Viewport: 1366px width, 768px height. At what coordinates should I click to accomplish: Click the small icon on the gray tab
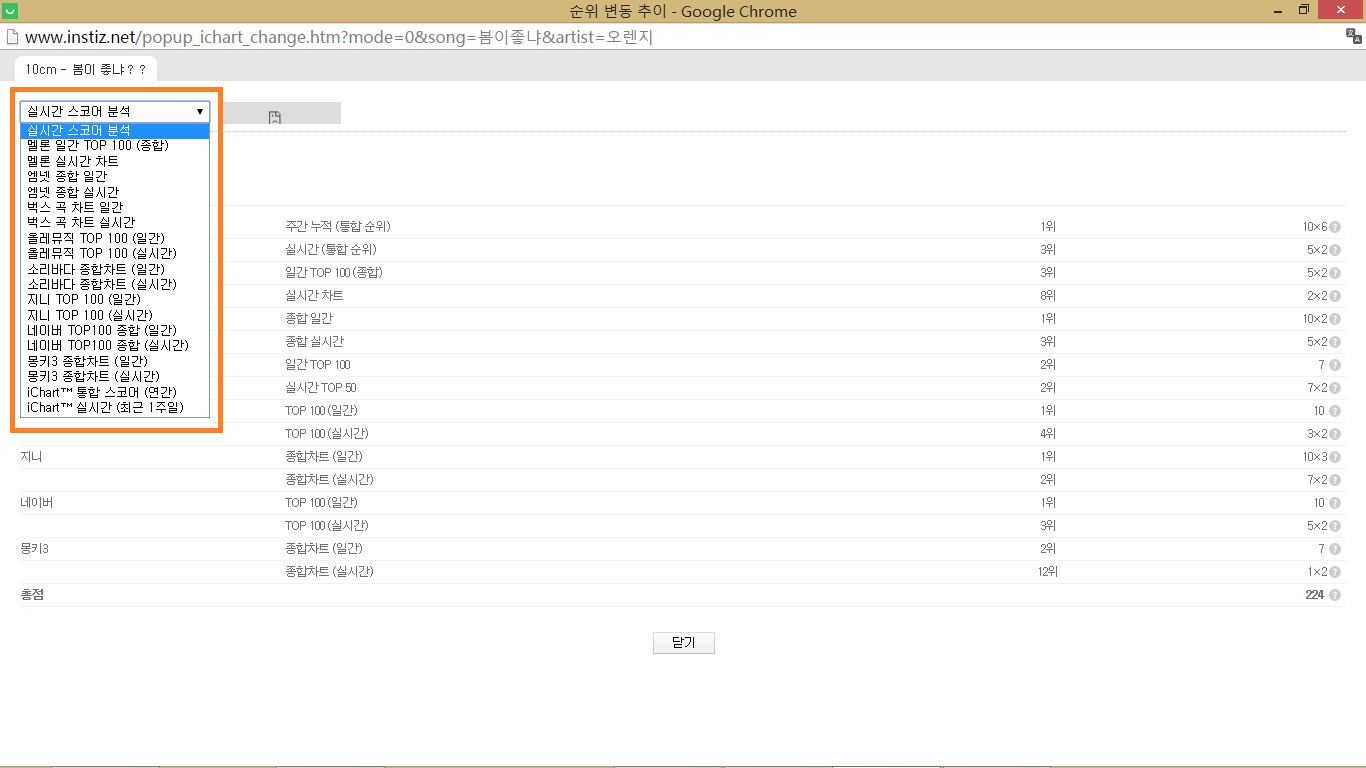click(274, 117)
